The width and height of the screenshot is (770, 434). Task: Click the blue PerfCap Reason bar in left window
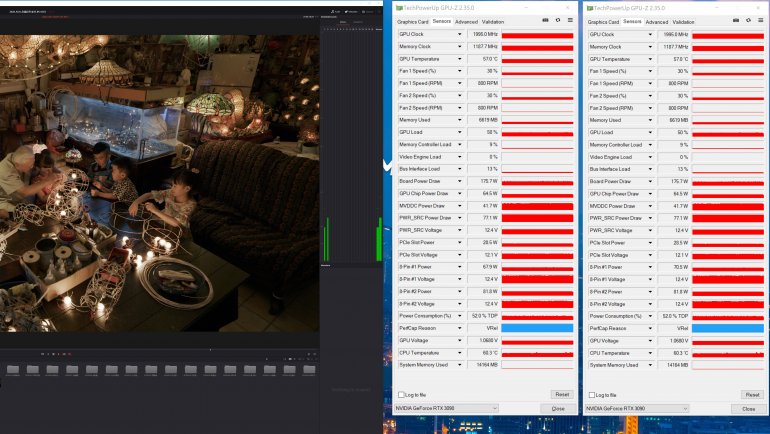pyautogui.click(x=537, y=328)
